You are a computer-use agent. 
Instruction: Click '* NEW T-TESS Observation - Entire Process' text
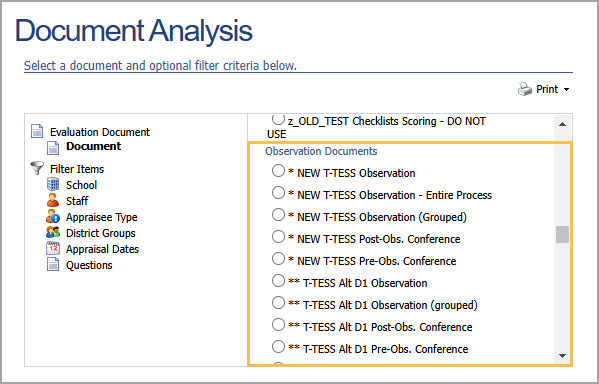click(x=390, y=195)
